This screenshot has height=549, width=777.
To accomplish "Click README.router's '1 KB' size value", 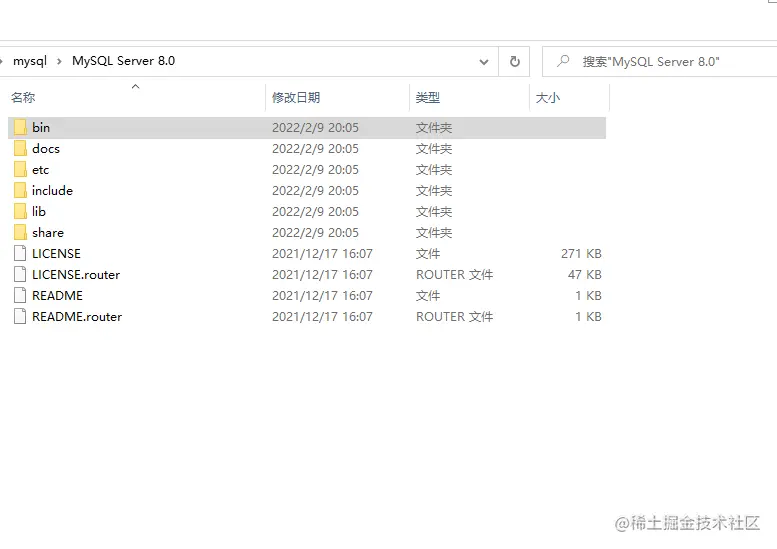I will tap(588, 317).
